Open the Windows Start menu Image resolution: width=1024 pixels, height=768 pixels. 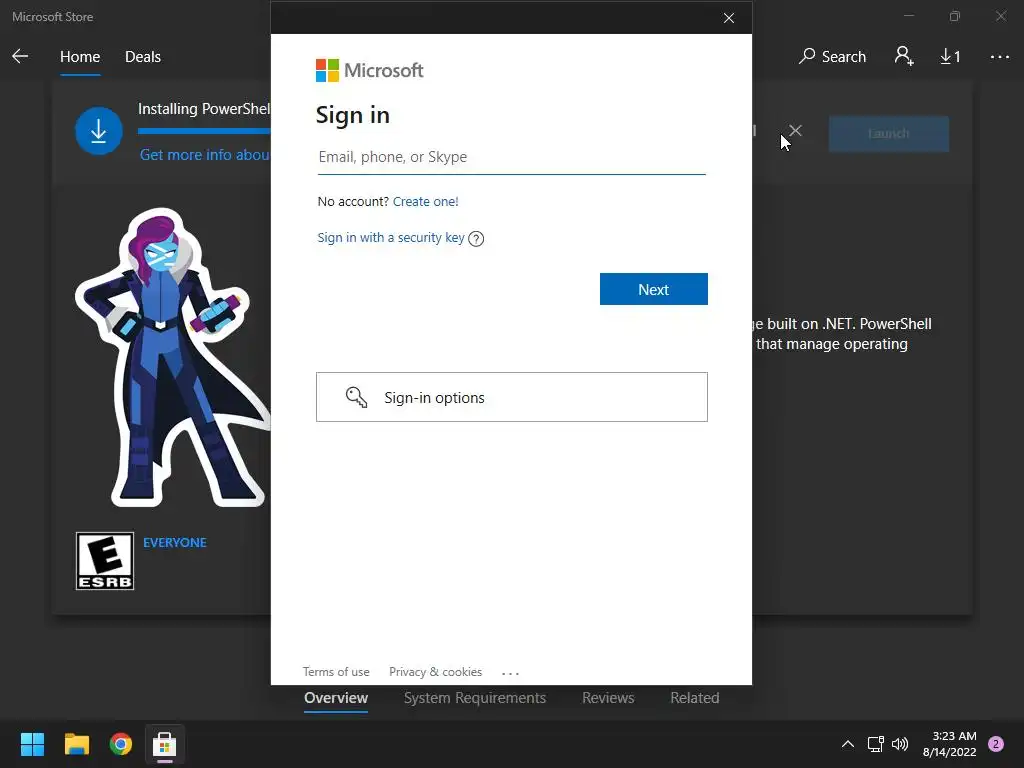point(32,744)
